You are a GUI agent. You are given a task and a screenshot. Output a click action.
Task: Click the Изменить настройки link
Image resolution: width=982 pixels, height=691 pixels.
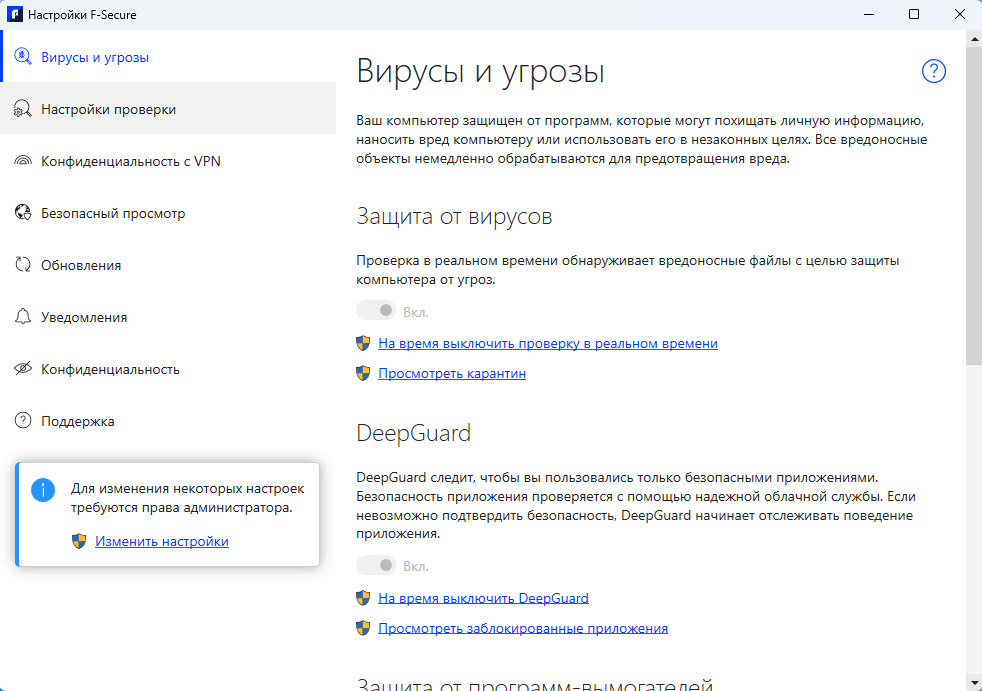tap(162, 541)
